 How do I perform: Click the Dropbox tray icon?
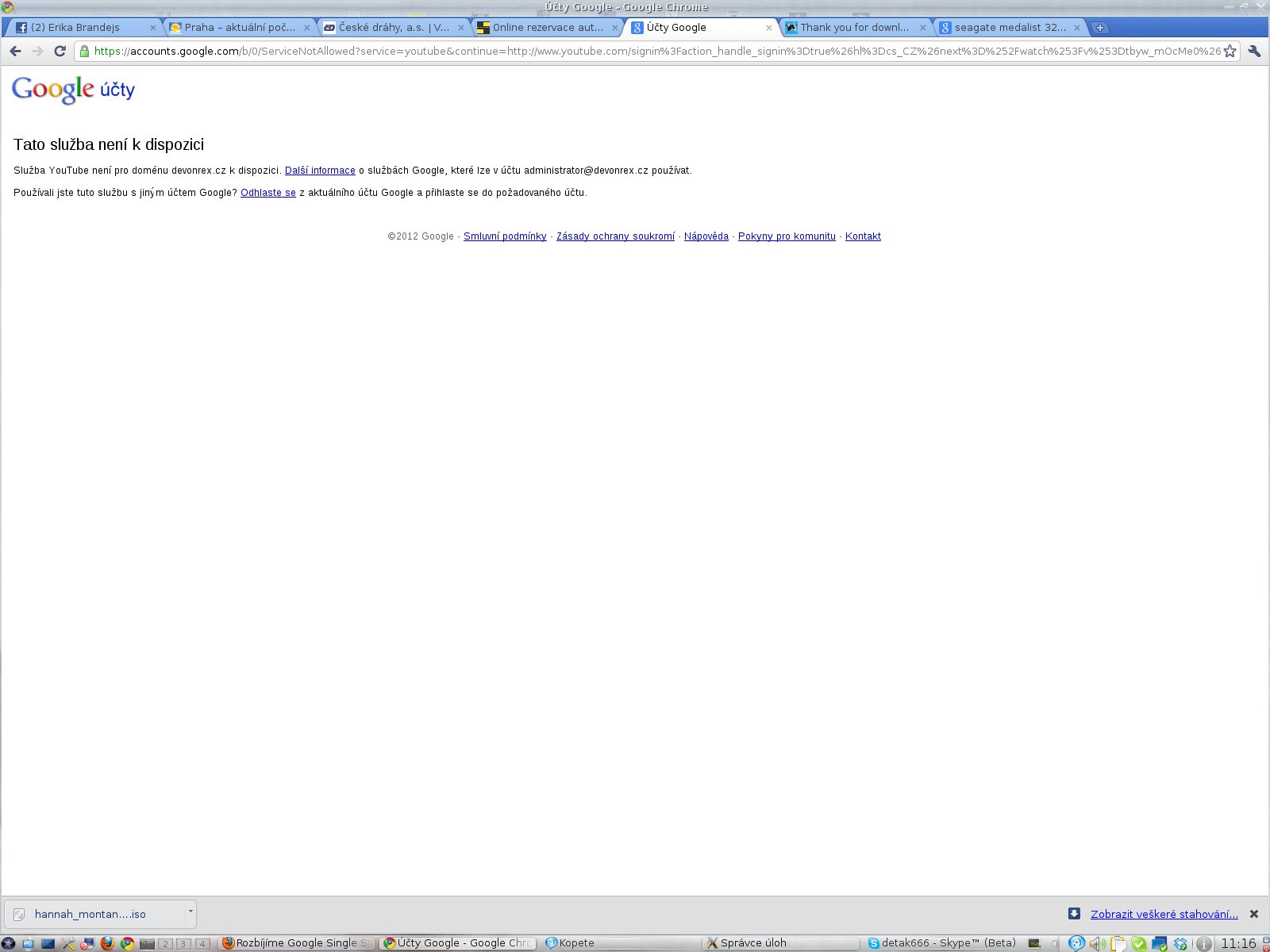click(x=1180, y=943)
